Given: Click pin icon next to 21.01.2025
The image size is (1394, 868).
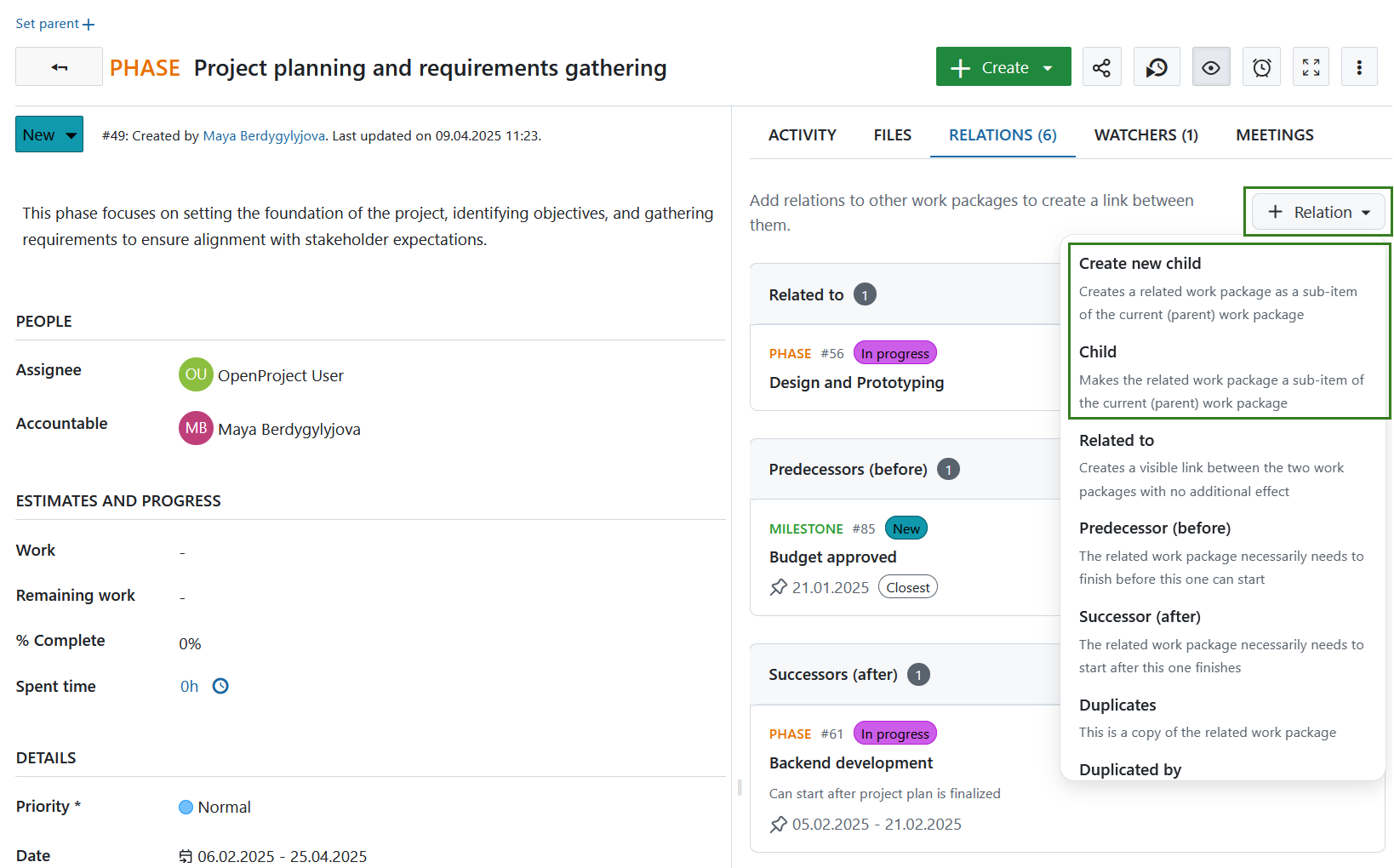Looking at the screenshot, I should click(x=779, y=587).
